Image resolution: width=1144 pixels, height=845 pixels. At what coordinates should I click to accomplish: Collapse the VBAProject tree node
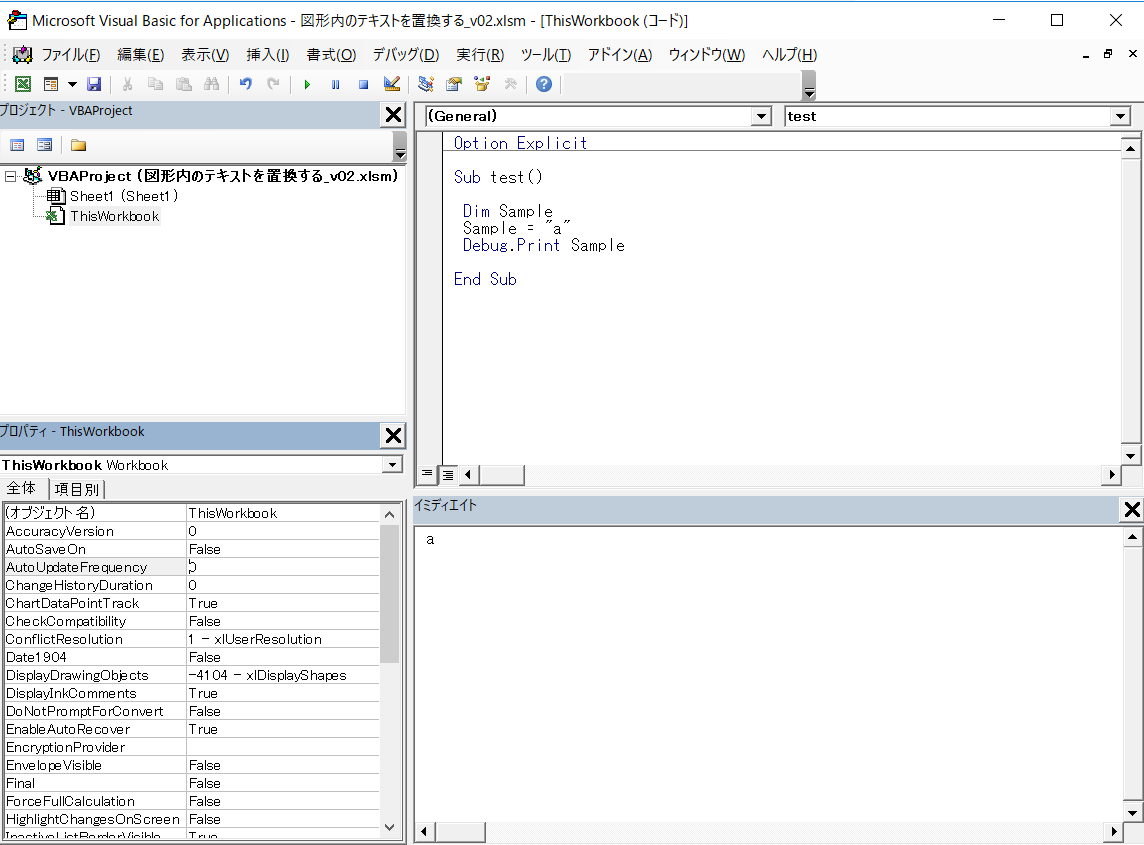coord(10,176)
